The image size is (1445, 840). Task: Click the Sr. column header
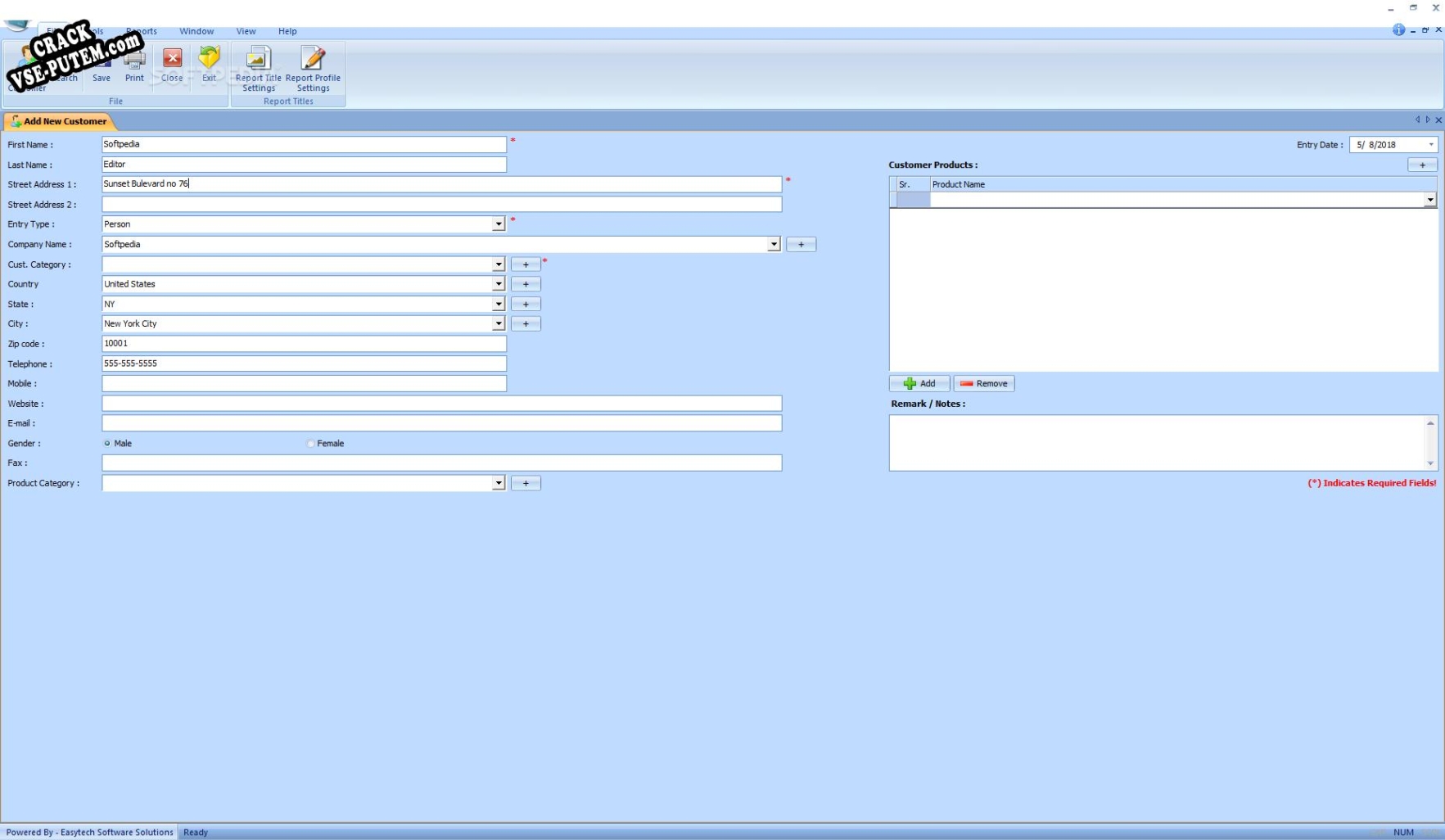tap(913, 184)
